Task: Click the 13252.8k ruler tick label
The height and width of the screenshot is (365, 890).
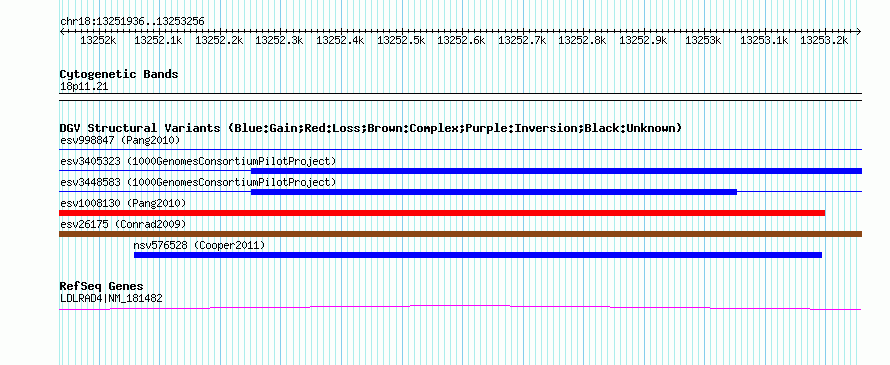Action: [582, 41]
